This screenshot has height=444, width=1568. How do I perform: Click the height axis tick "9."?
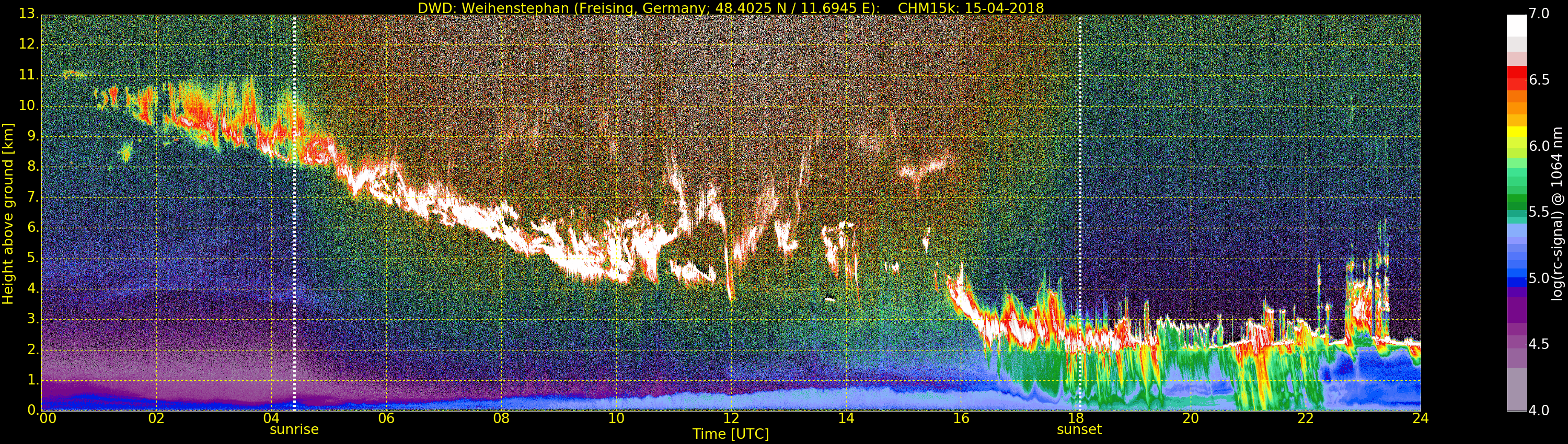[x=33, y=136]
